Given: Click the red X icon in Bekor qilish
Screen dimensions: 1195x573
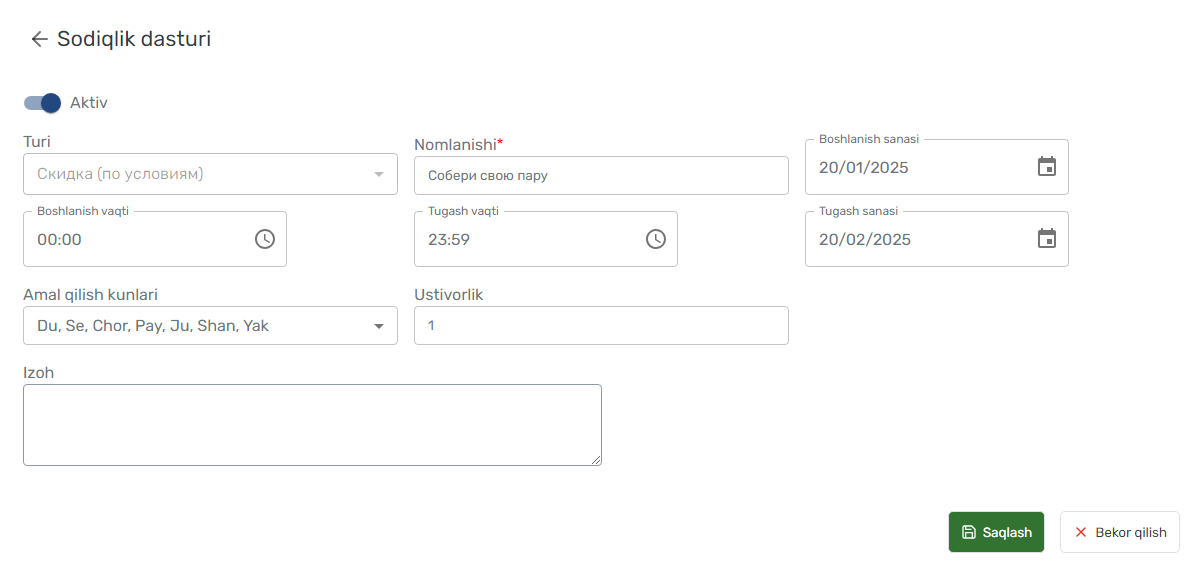Looking at the screenshot, I should point(1080,533).
